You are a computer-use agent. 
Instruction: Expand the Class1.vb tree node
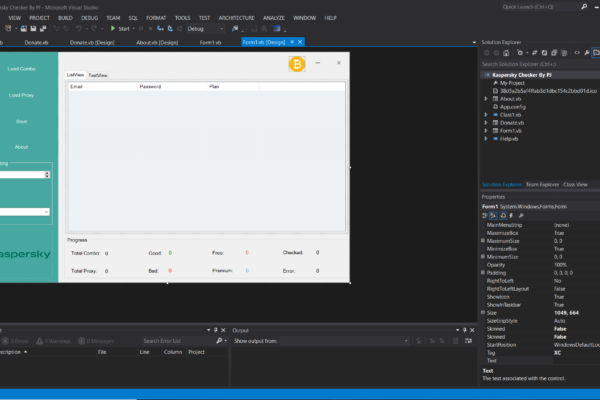click(486, 115)
